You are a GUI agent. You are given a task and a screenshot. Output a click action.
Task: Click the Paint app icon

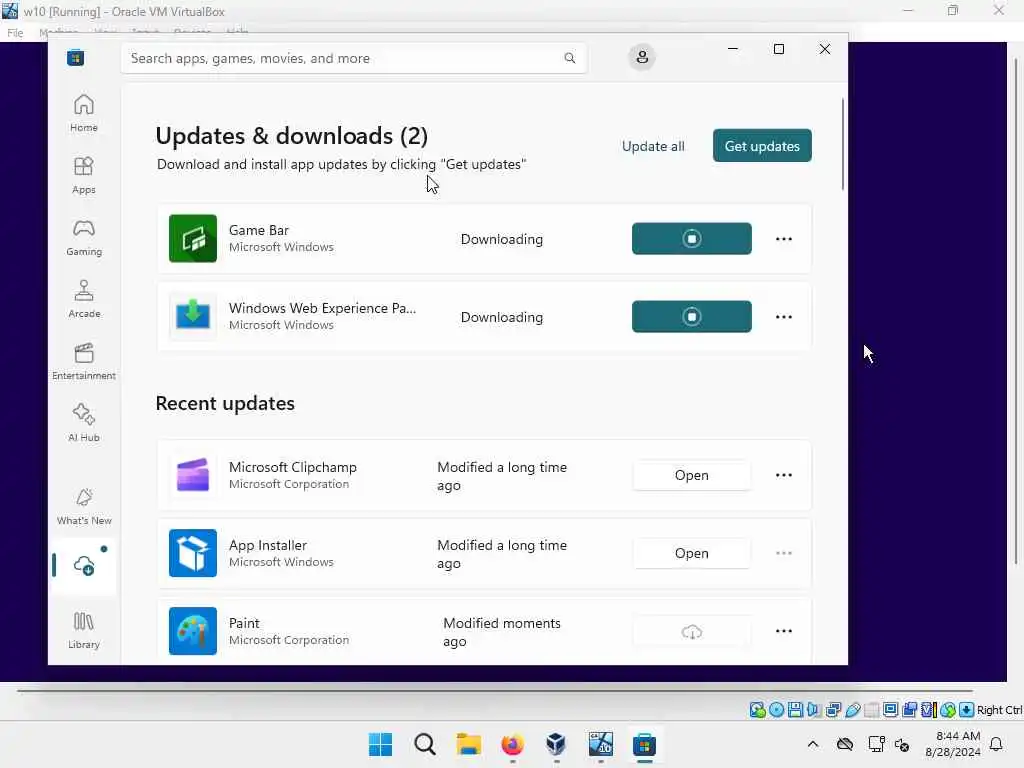pyautogui.click(x=193, y=631)
